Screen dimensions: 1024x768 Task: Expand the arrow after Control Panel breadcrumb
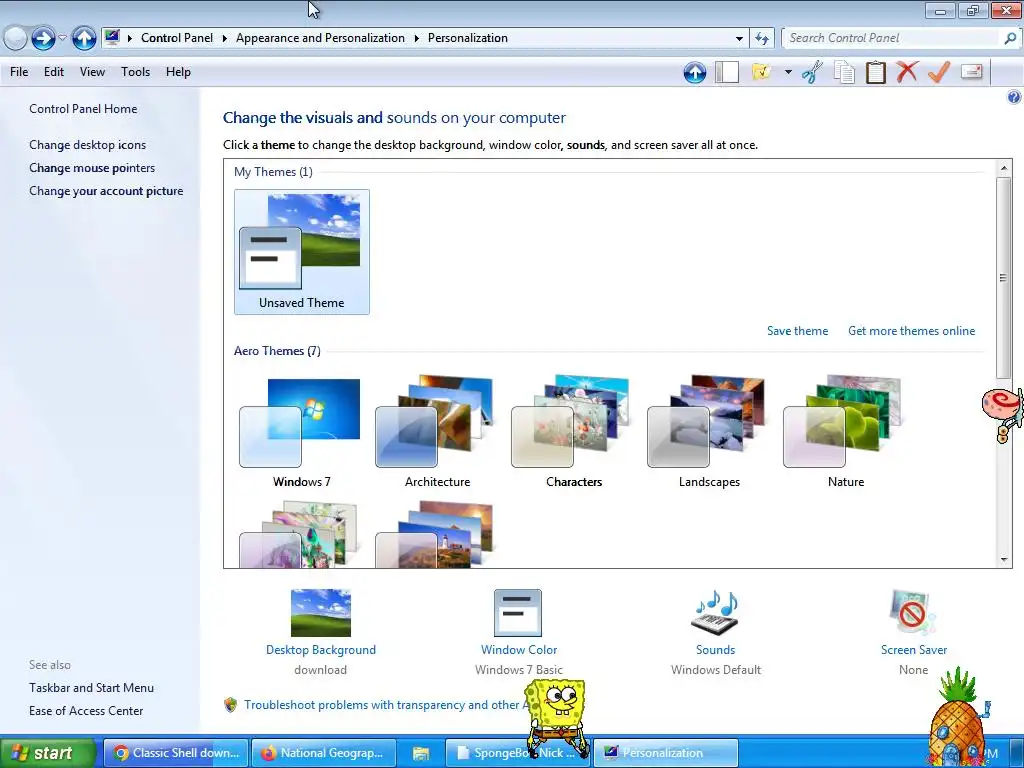224,38
